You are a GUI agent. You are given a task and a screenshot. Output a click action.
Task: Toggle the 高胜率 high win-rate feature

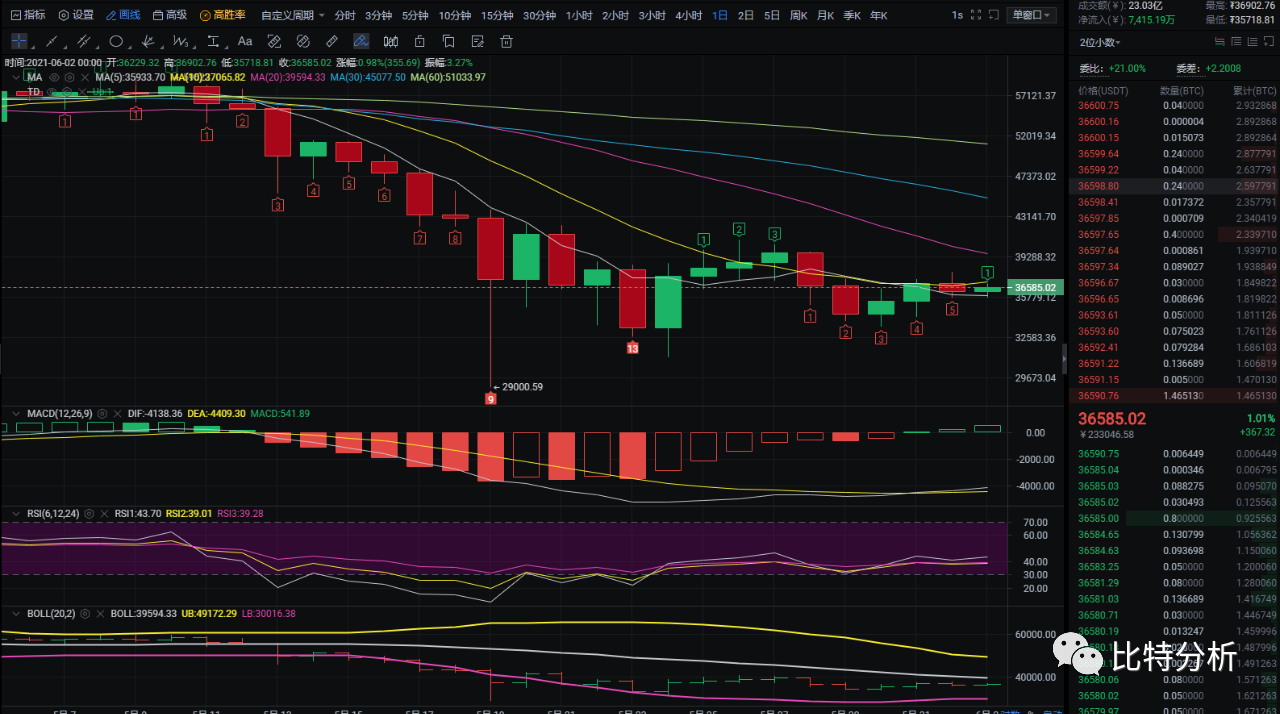tap(222, 15)
